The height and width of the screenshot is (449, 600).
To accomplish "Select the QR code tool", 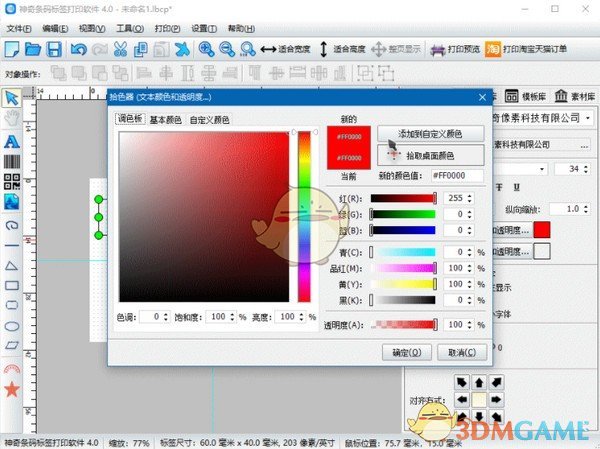I will 12,181.
